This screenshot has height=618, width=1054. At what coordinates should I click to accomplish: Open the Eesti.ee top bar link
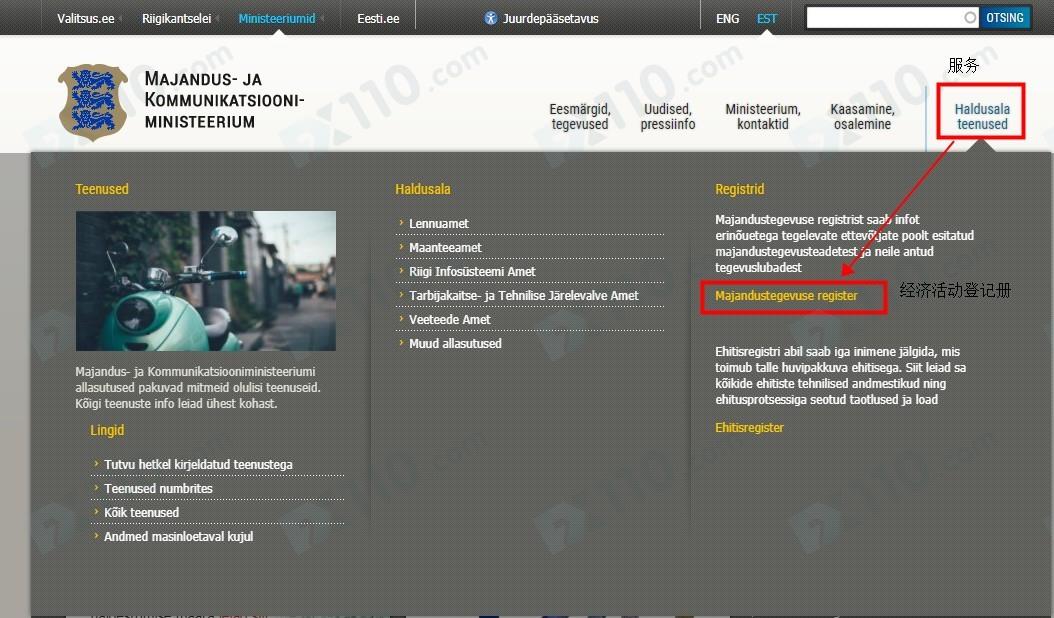(x=378, y=18)
